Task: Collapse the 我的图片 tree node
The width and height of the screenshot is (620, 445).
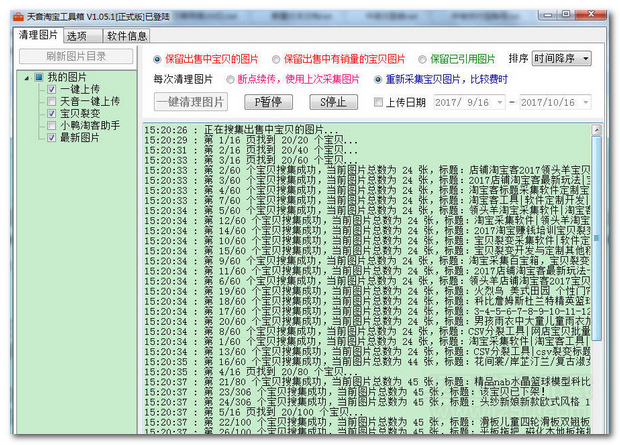Action: 27,78
